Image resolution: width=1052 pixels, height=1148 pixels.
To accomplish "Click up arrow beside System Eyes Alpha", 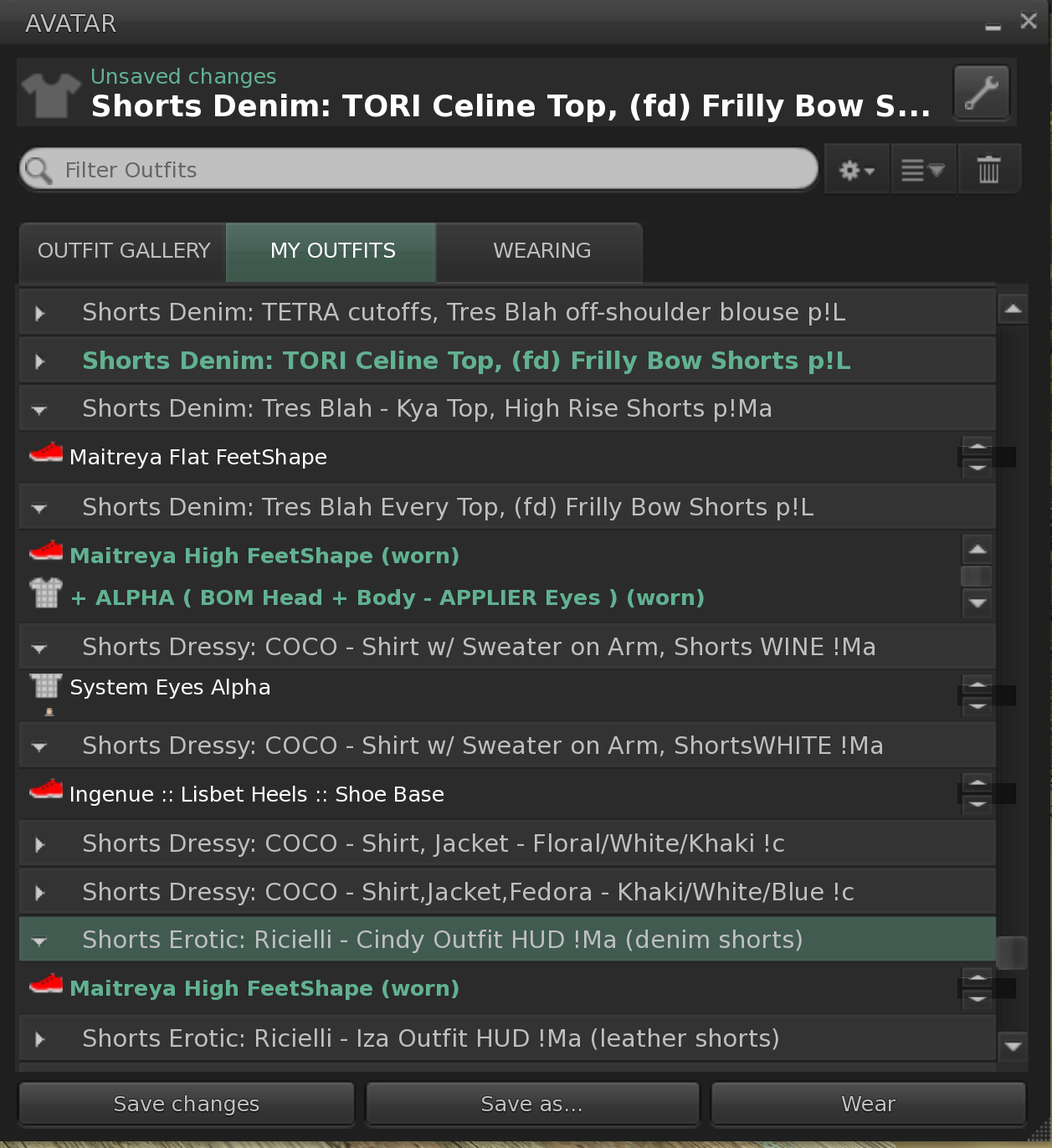I will pos(977,685).
